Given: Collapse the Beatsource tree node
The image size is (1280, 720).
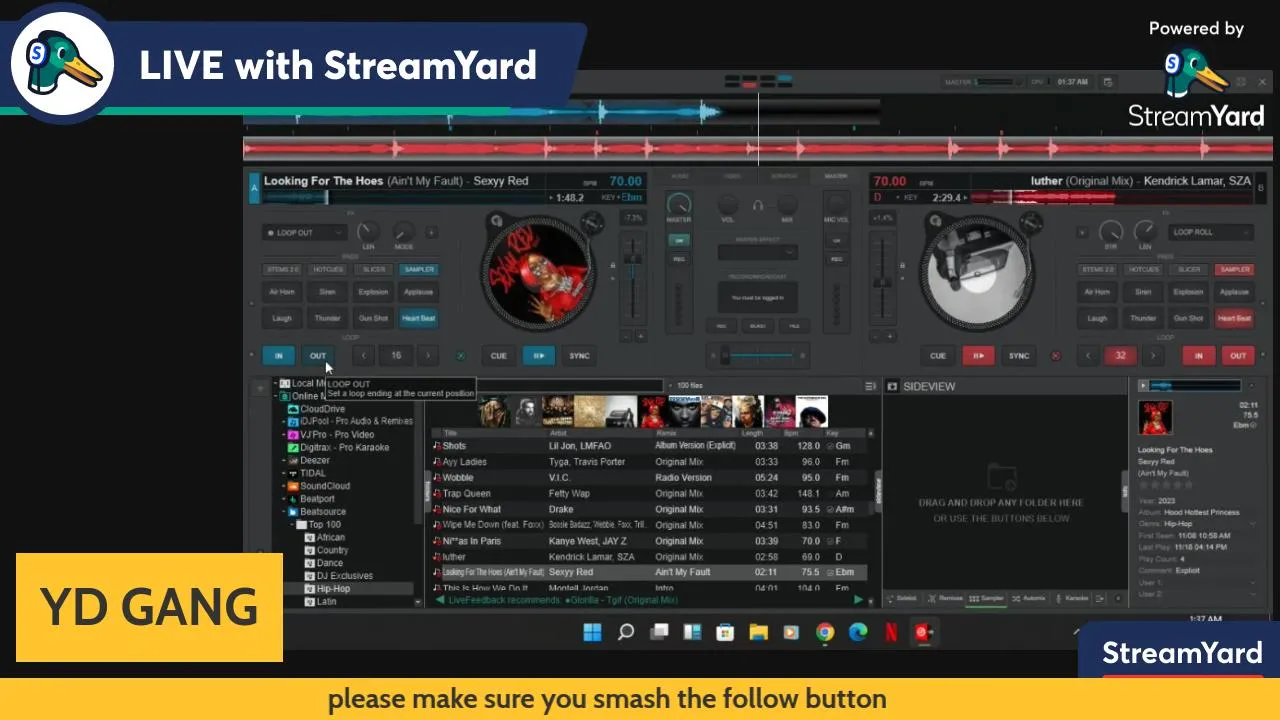Looking at the screenshot, I should click(x=284, y=511).
